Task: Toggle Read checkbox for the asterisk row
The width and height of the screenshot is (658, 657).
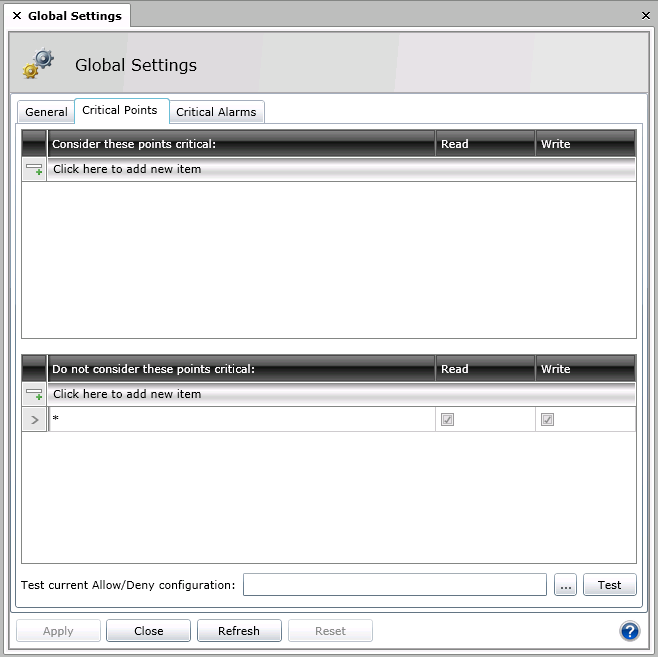Action: click(447, 420)
